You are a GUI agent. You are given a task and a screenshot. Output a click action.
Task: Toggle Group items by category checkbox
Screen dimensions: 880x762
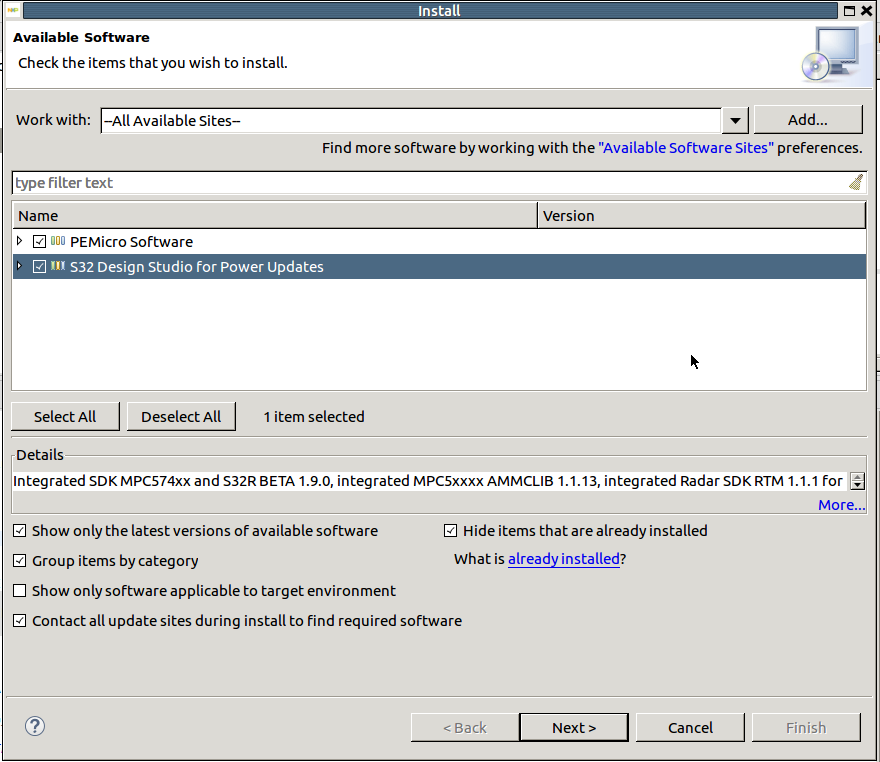pyautogui.click(x=20, y=561)
